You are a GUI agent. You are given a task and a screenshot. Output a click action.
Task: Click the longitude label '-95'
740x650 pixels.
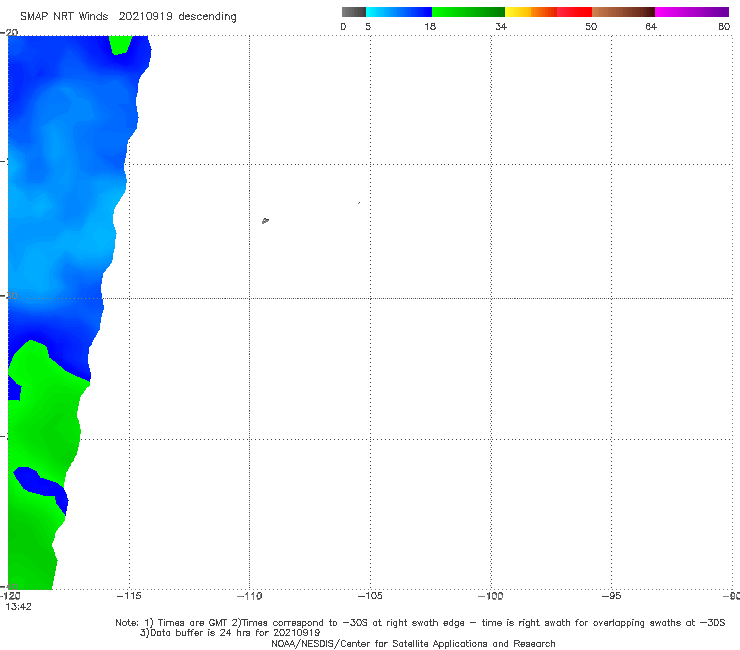[x=611, y=596]
